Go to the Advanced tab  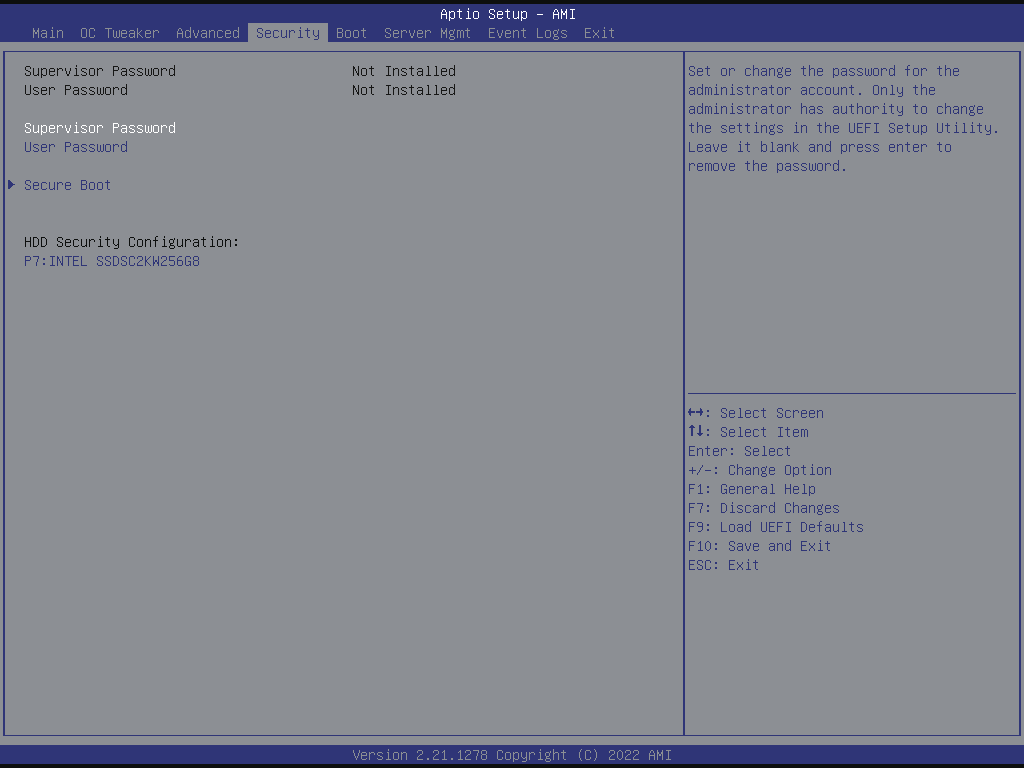tap(208, 33)
